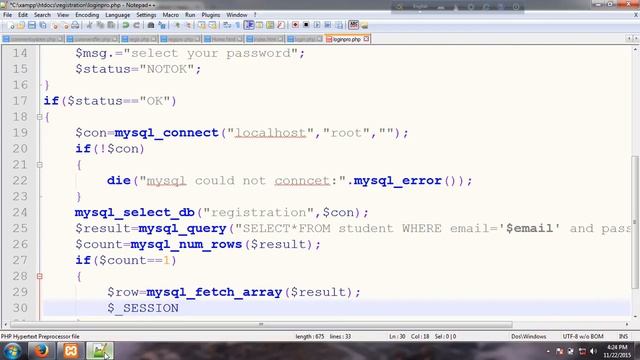The height and width of the screenshot is (360, 640).
Task: Open the Plugins menu
Action: click(211, 15)
